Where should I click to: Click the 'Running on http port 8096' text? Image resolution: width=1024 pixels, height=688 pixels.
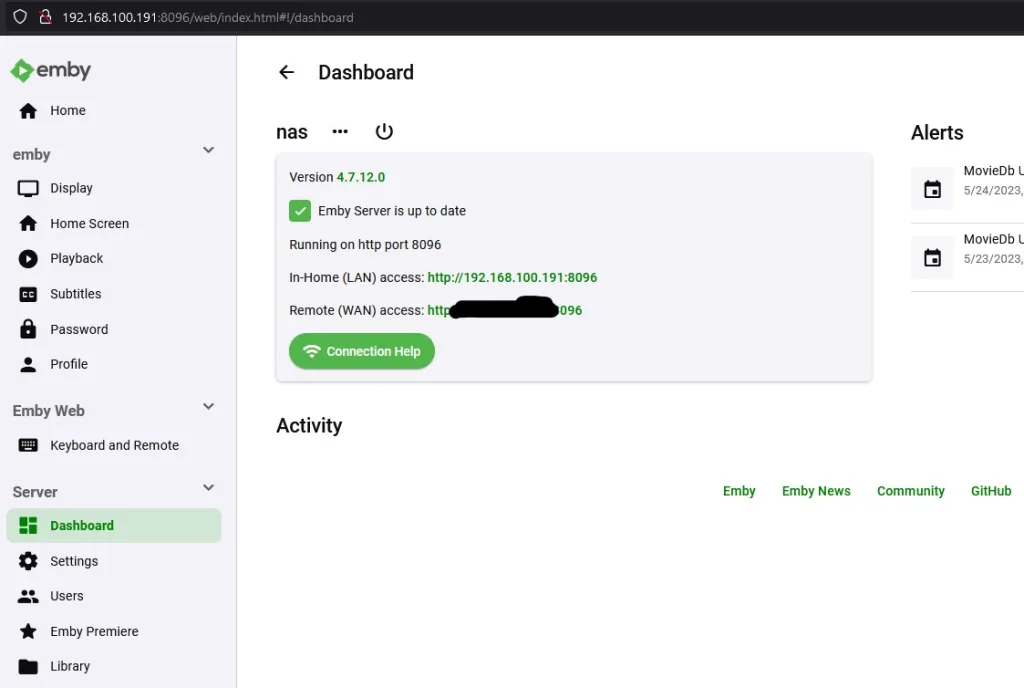click(x=365, y=244)
